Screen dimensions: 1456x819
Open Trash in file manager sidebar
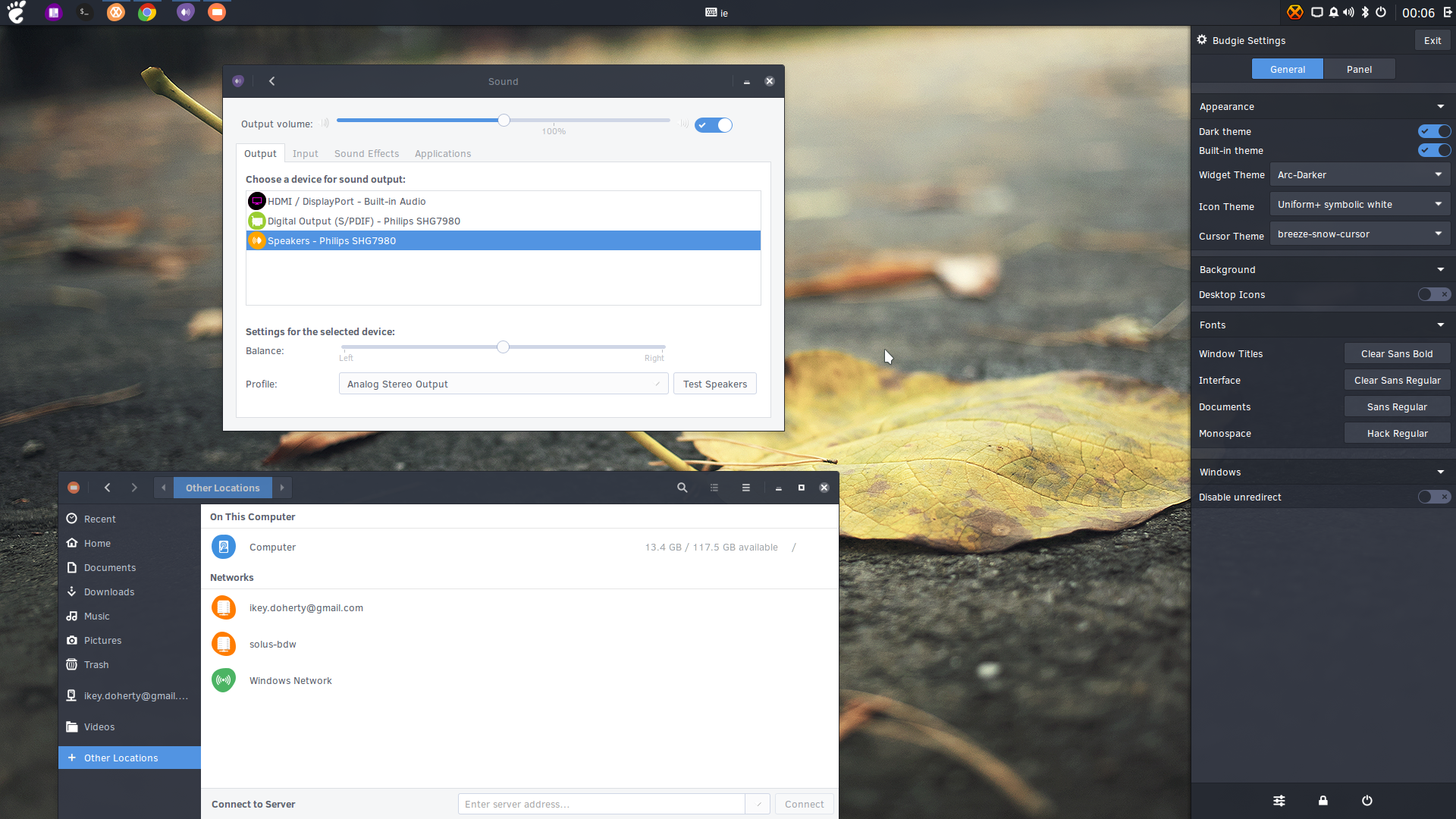(130, 664)
